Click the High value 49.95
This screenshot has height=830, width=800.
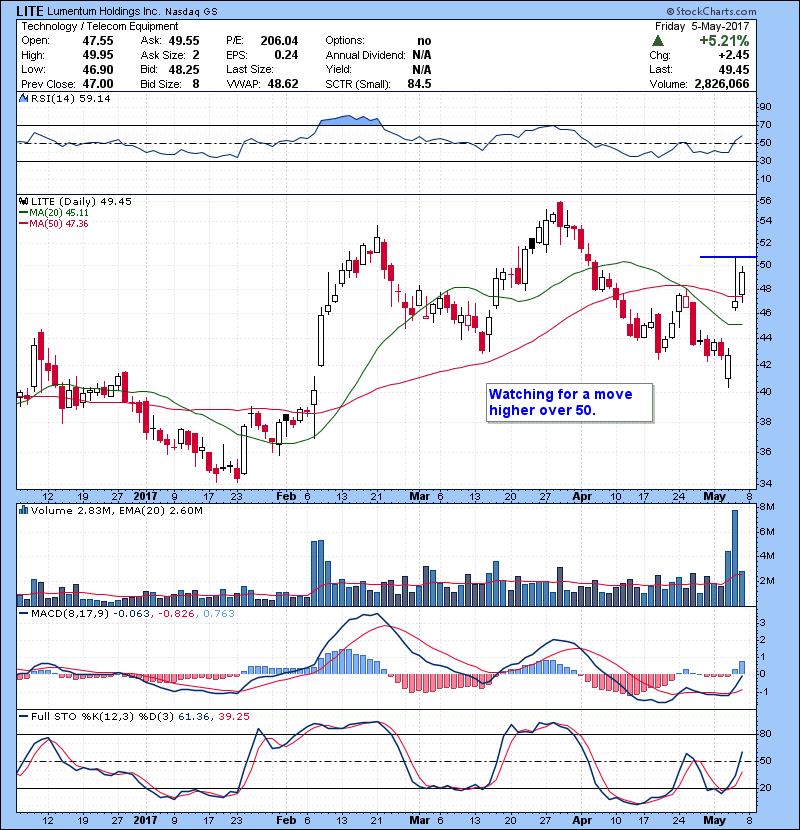coord(97,55)
